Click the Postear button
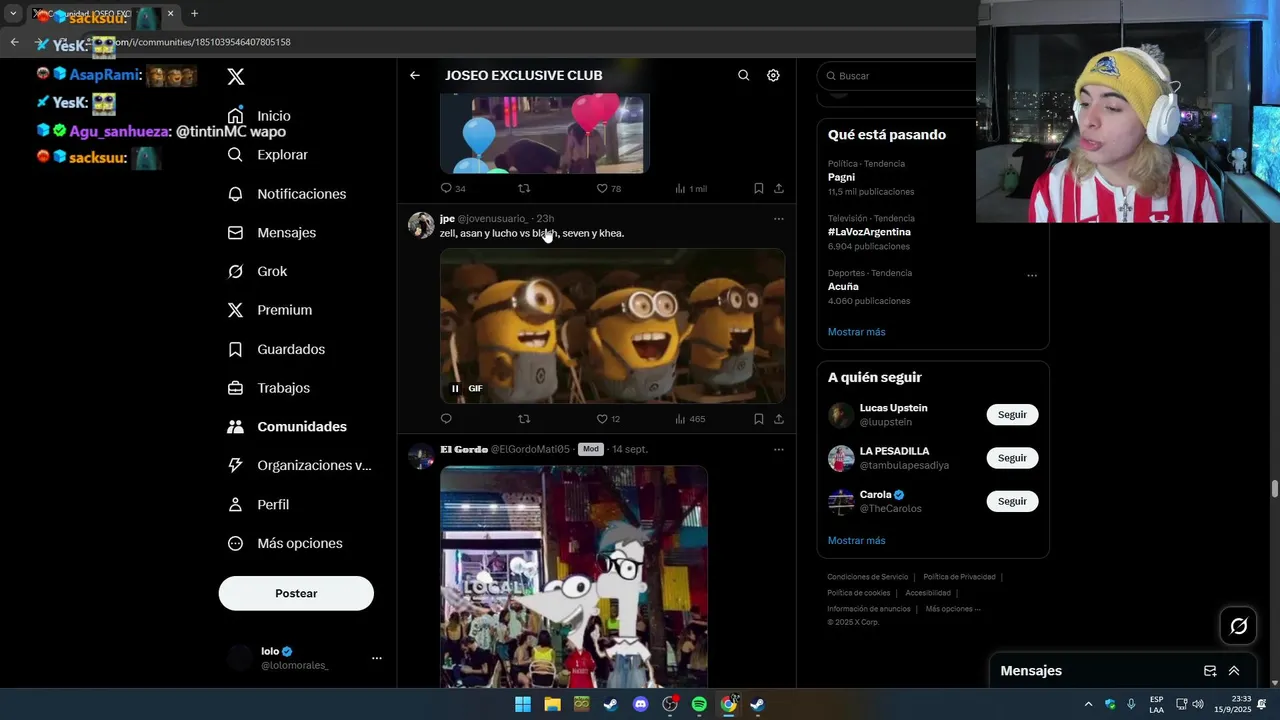 pos(296,593)
